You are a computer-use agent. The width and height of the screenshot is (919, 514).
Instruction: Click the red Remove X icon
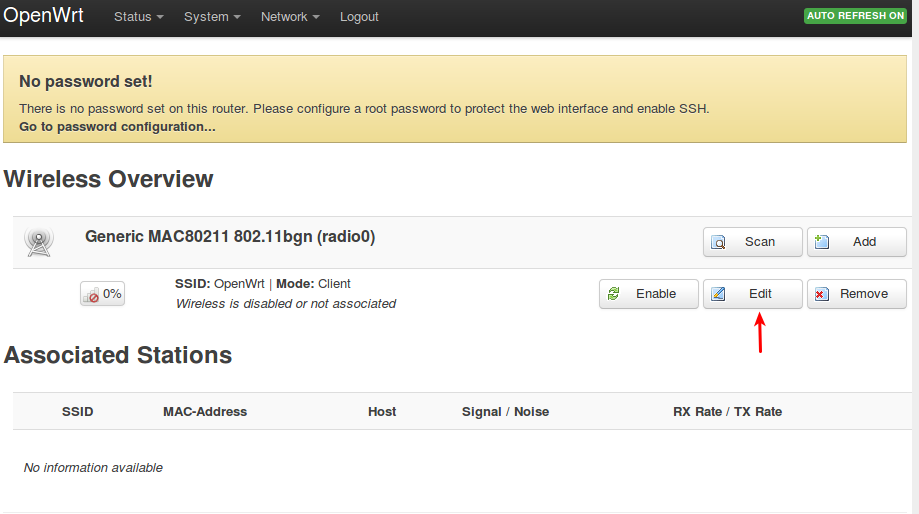pyautogui.click(x=822, y=294)
